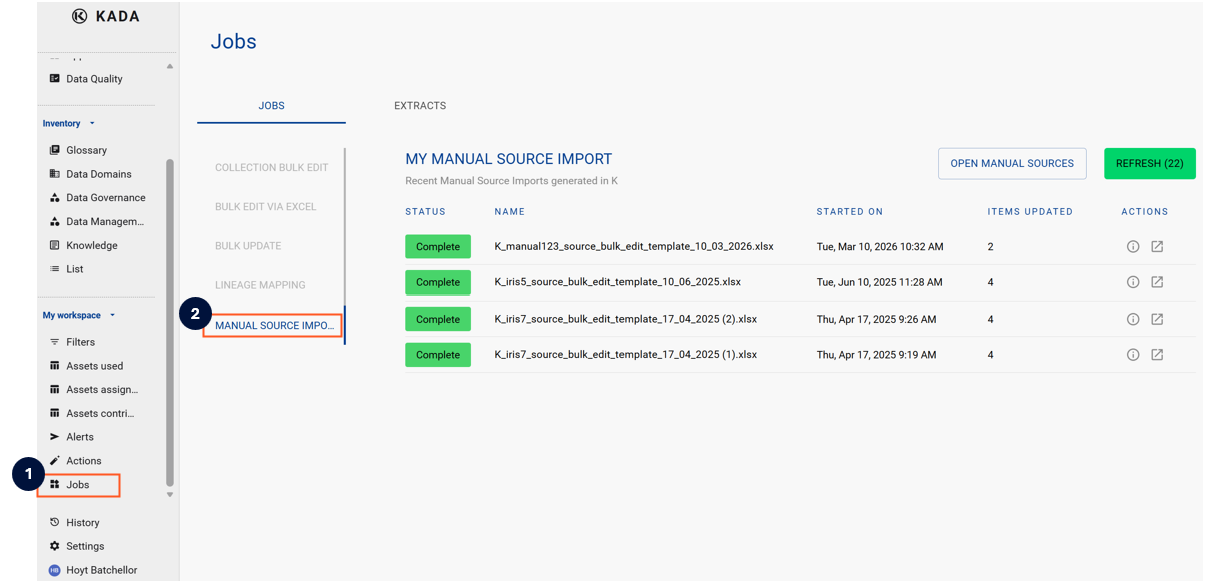Image resolution: width=1208 pixels, height=588 pixels.
Task: Select Bulk Edit via Excel option
Action: point(265,207)
